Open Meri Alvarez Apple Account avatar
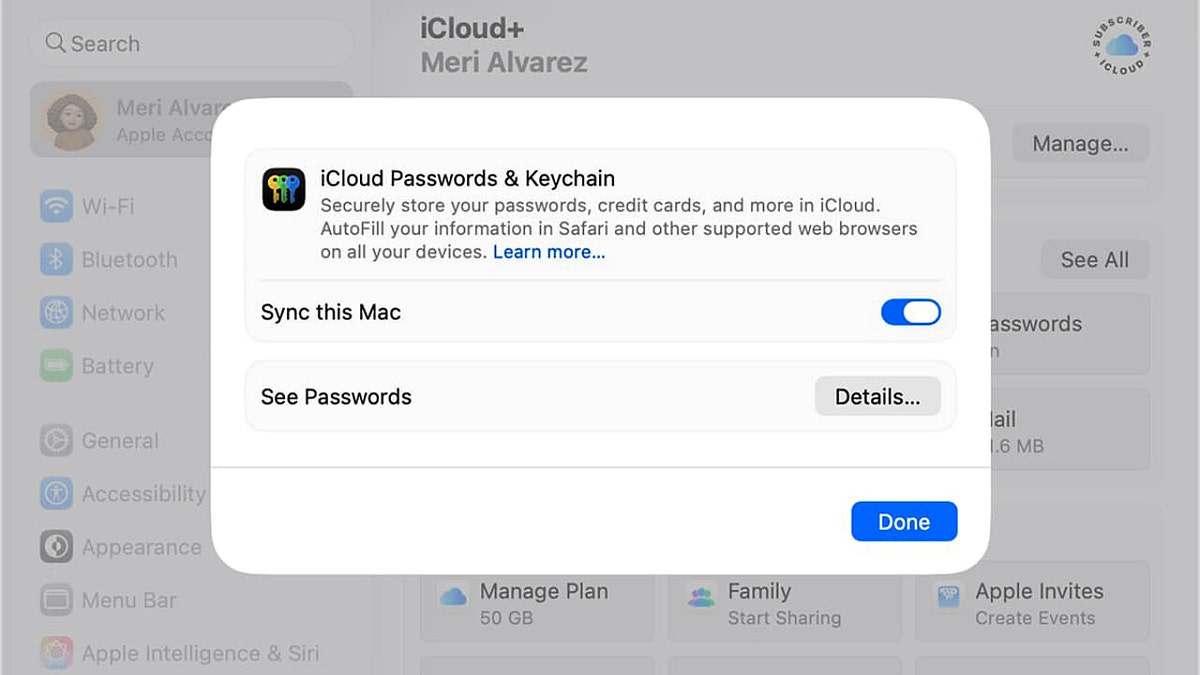1200x675 pixels. 70,119
